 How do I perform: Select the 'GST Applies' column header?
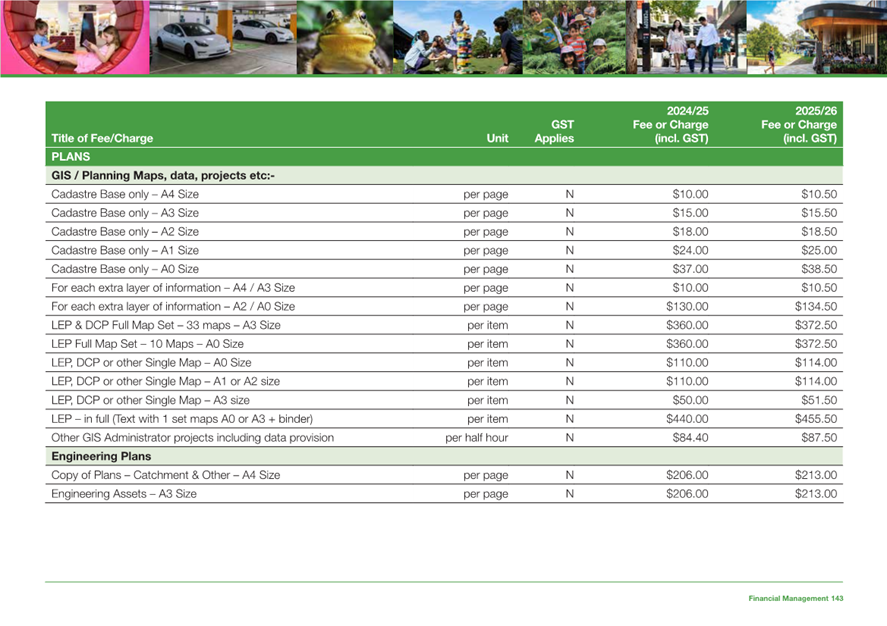click(554, 131)
